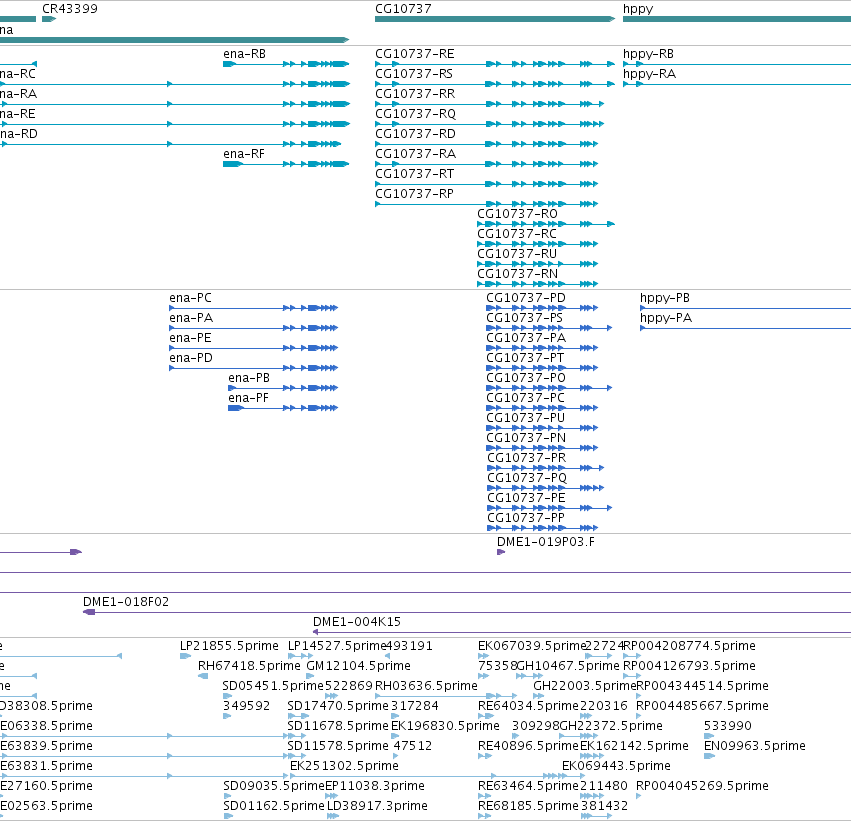
Task: Select the ena-PE protein label
Action: pos(190,338)
